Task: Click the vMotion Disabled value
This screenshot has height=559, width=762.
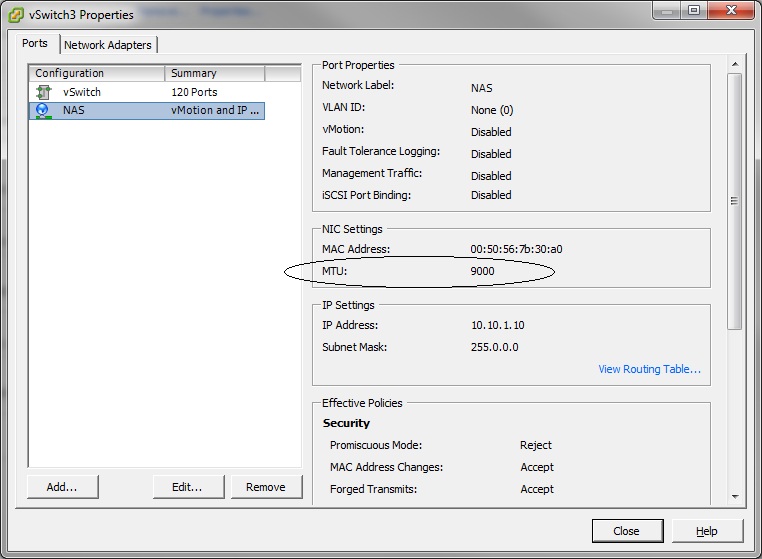Action: [491, 132]
